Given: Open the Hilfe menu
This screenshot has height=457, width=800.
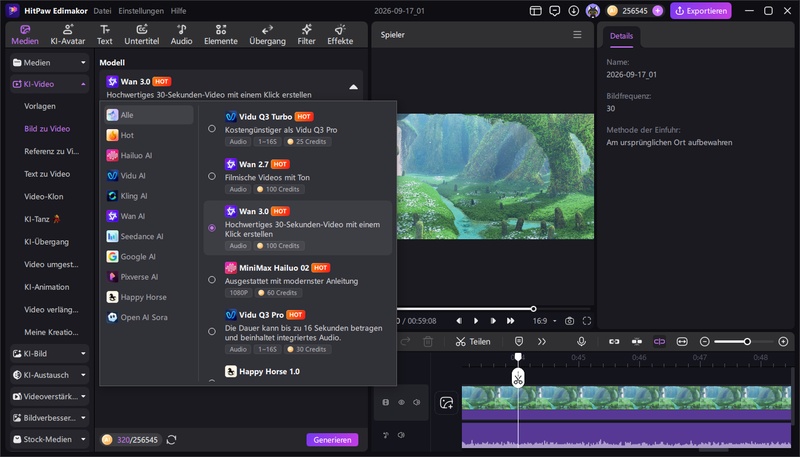Looking at the screenshot, I should click(179, 11).
